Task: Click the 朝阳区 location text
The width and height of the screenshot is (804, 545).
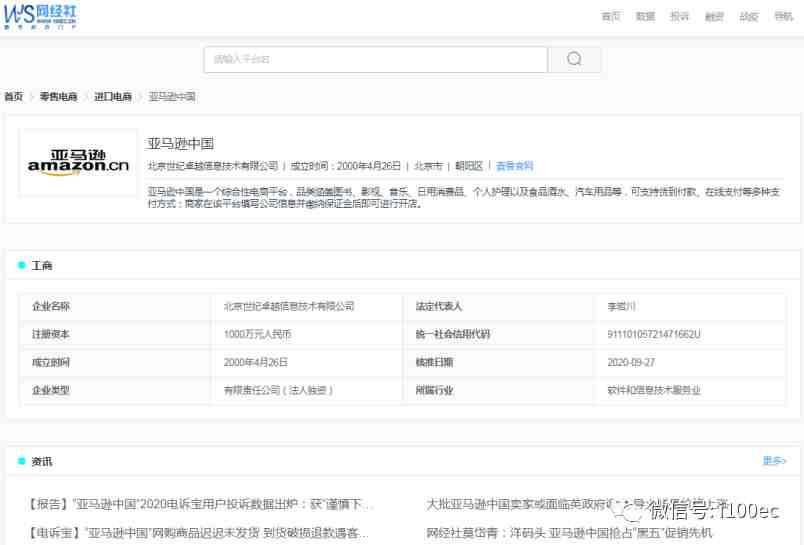Action: (x=469, y=166)
